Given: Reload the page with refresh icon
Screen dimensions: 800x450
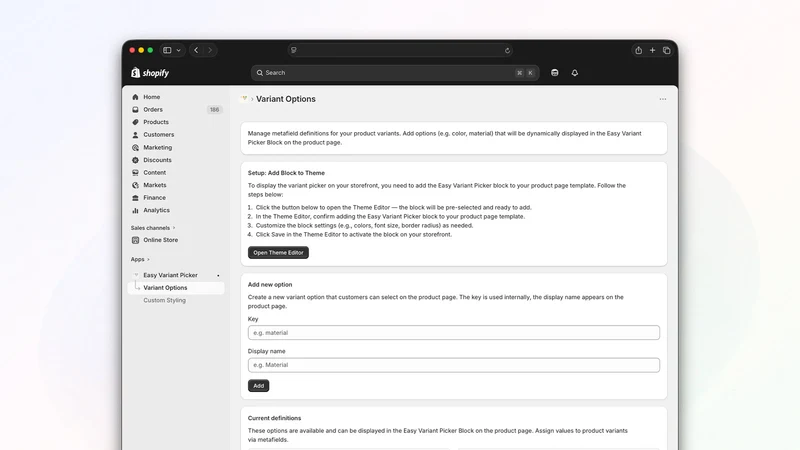Looking at the screenshot, I should click(x=507, y=51).
